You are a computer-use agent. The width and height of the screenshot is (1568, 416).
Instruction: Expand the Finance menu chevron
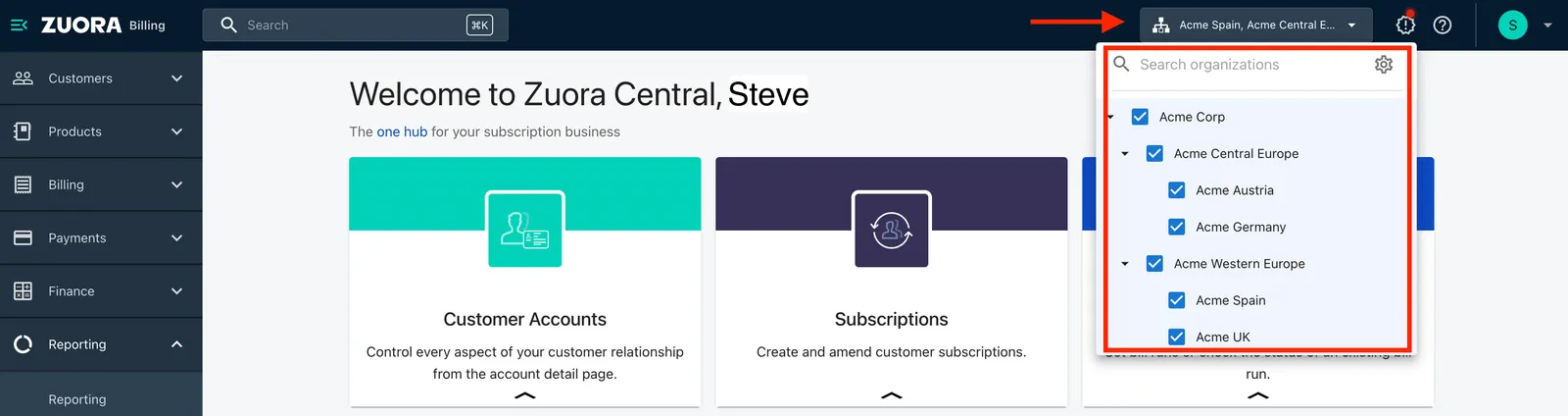click(x=176, y=291)
